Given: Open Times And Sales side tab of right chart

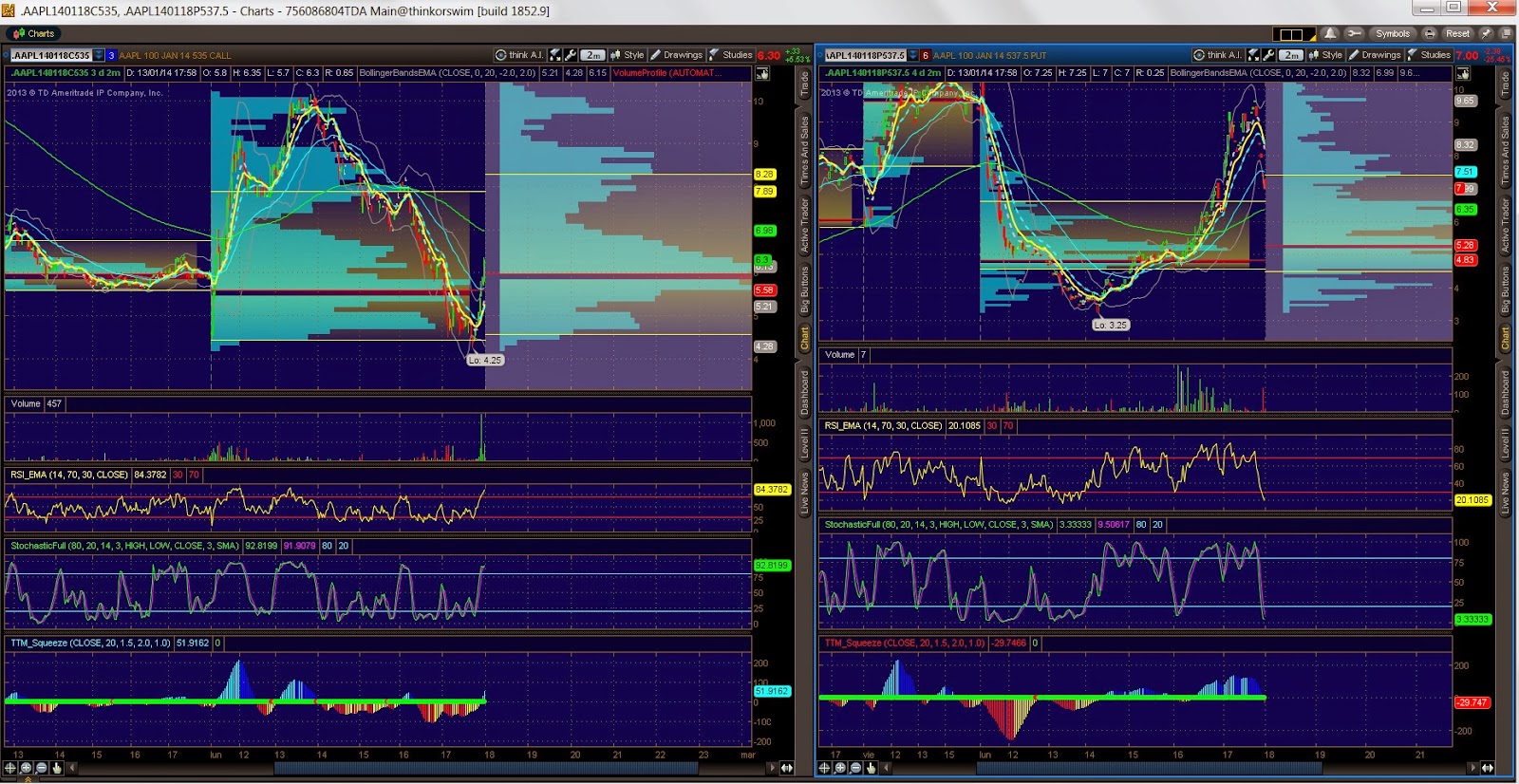Looking at the screenshot, I should 1505,150.
